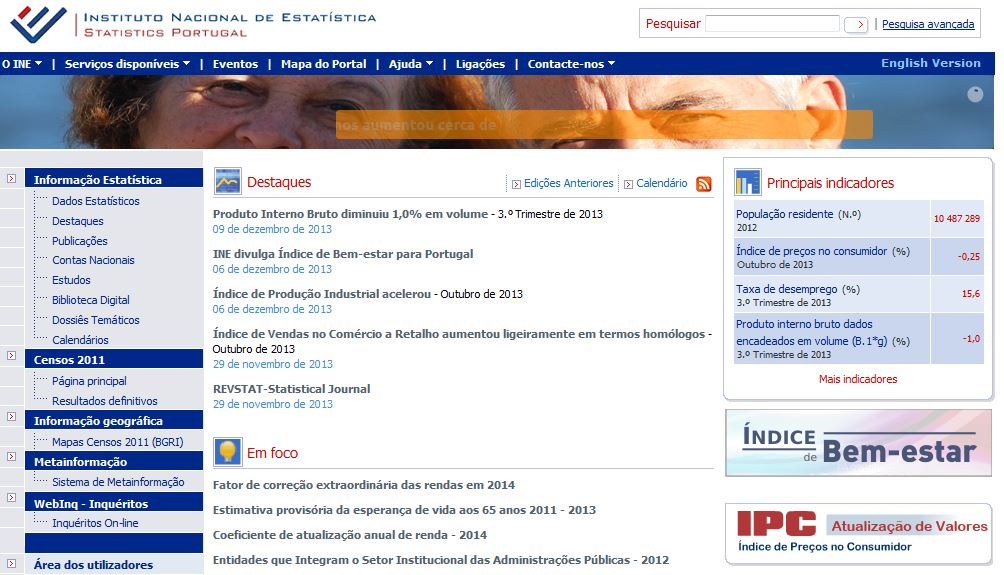Click the Metainformação sidebar header

pyautogui.click(x=114, y=461)
